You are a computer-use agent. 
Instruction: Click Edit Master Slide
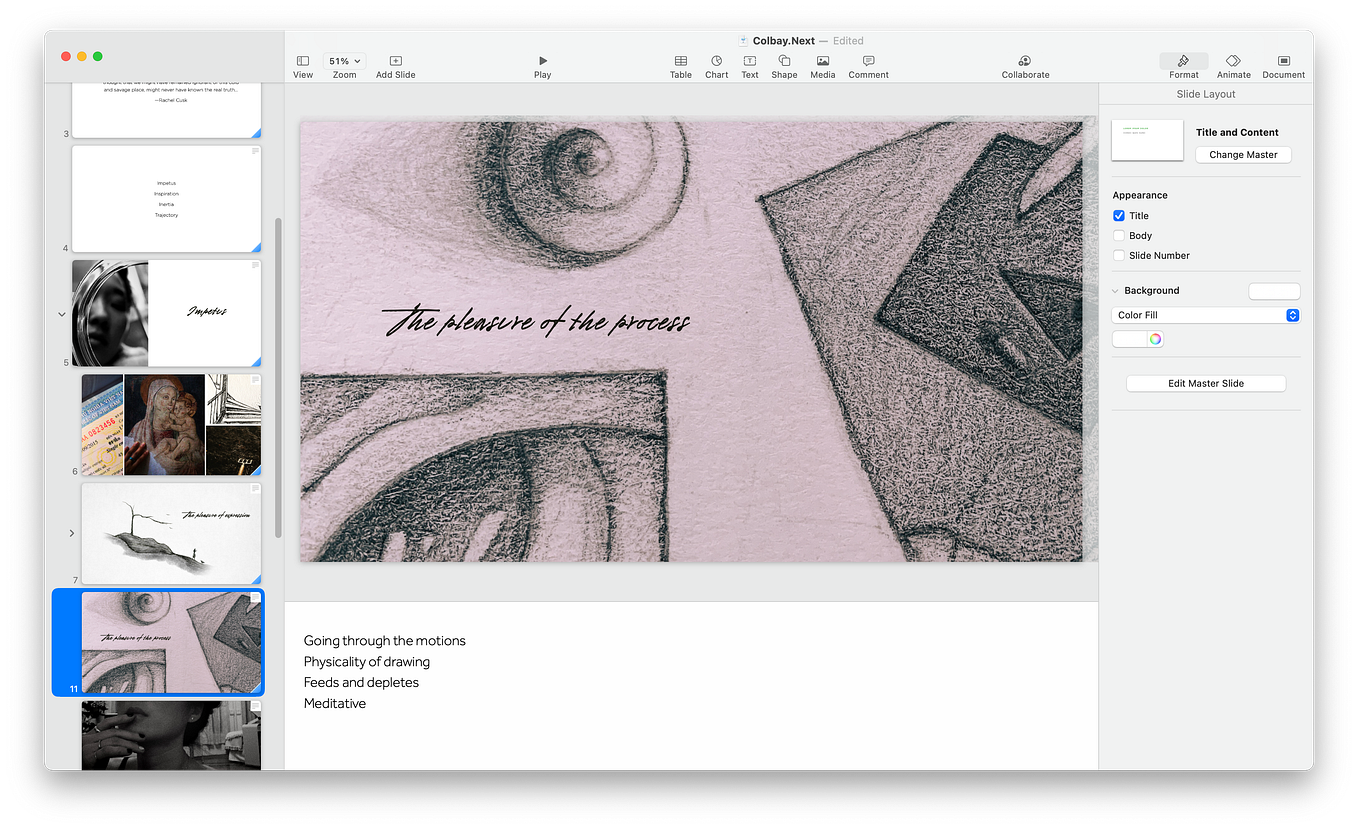click(1206, 383)
